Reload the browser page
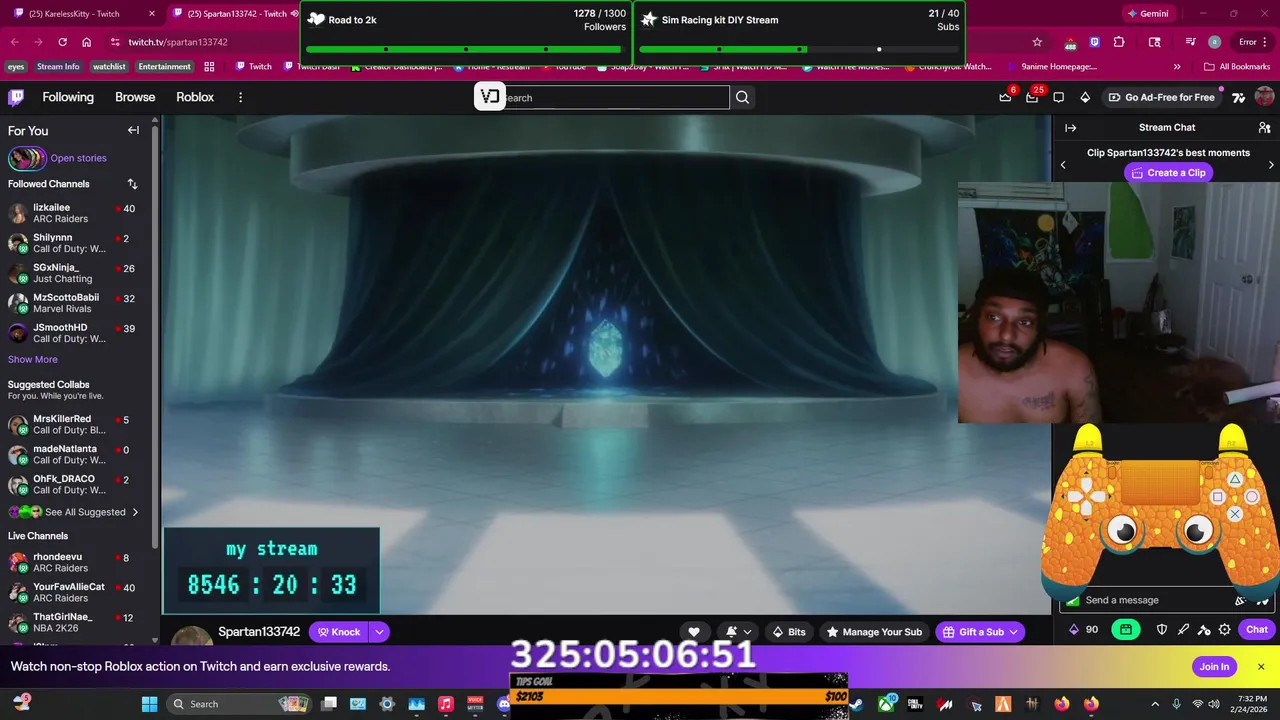Screen dimensions: 1280x720 [x=62, y=42]
